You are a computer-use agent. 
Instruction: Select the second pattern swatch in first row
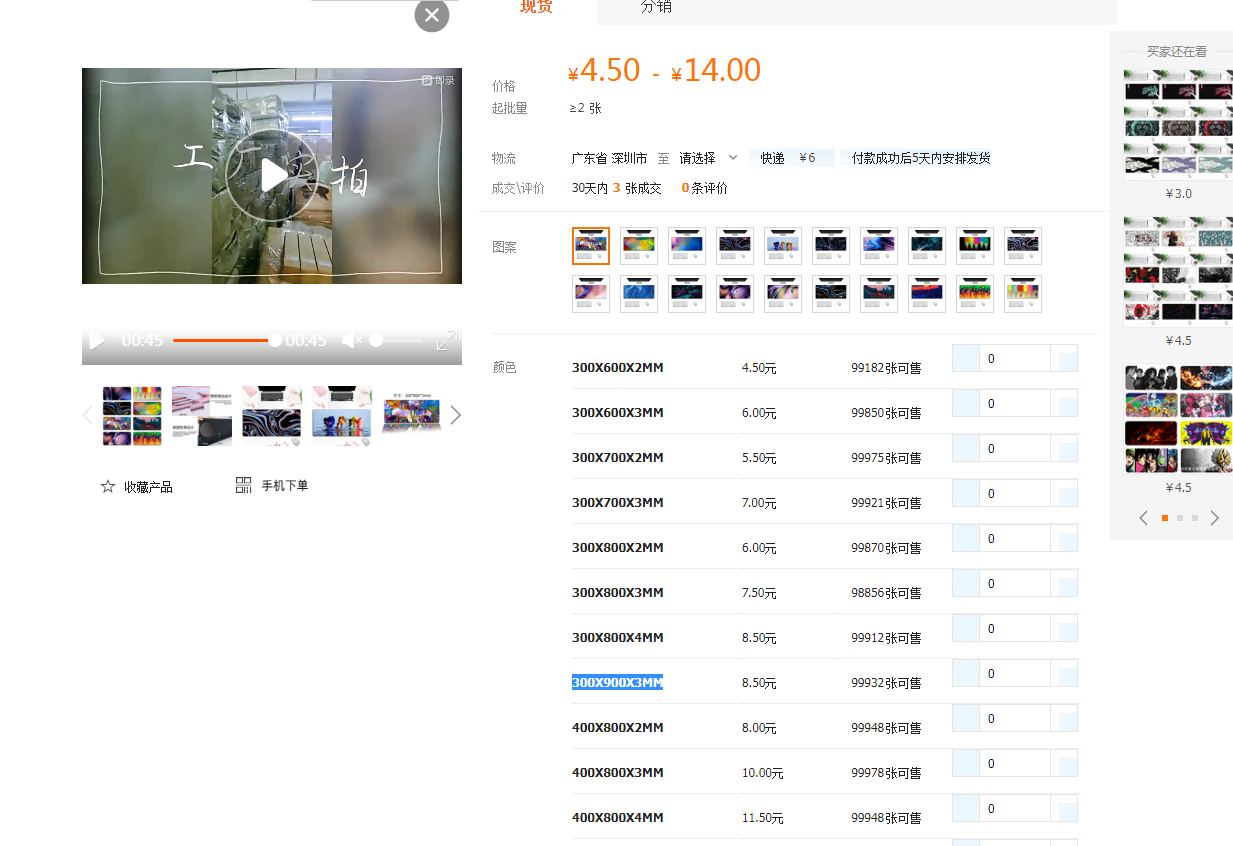pos(639,246)
